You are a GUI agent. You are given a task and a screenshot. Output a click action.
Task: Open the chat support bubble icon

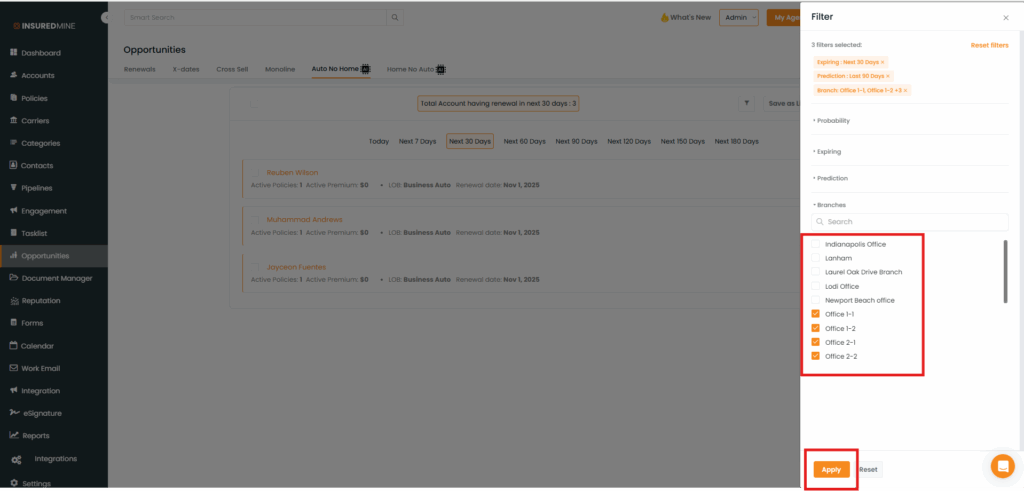tap(1002, 466)
